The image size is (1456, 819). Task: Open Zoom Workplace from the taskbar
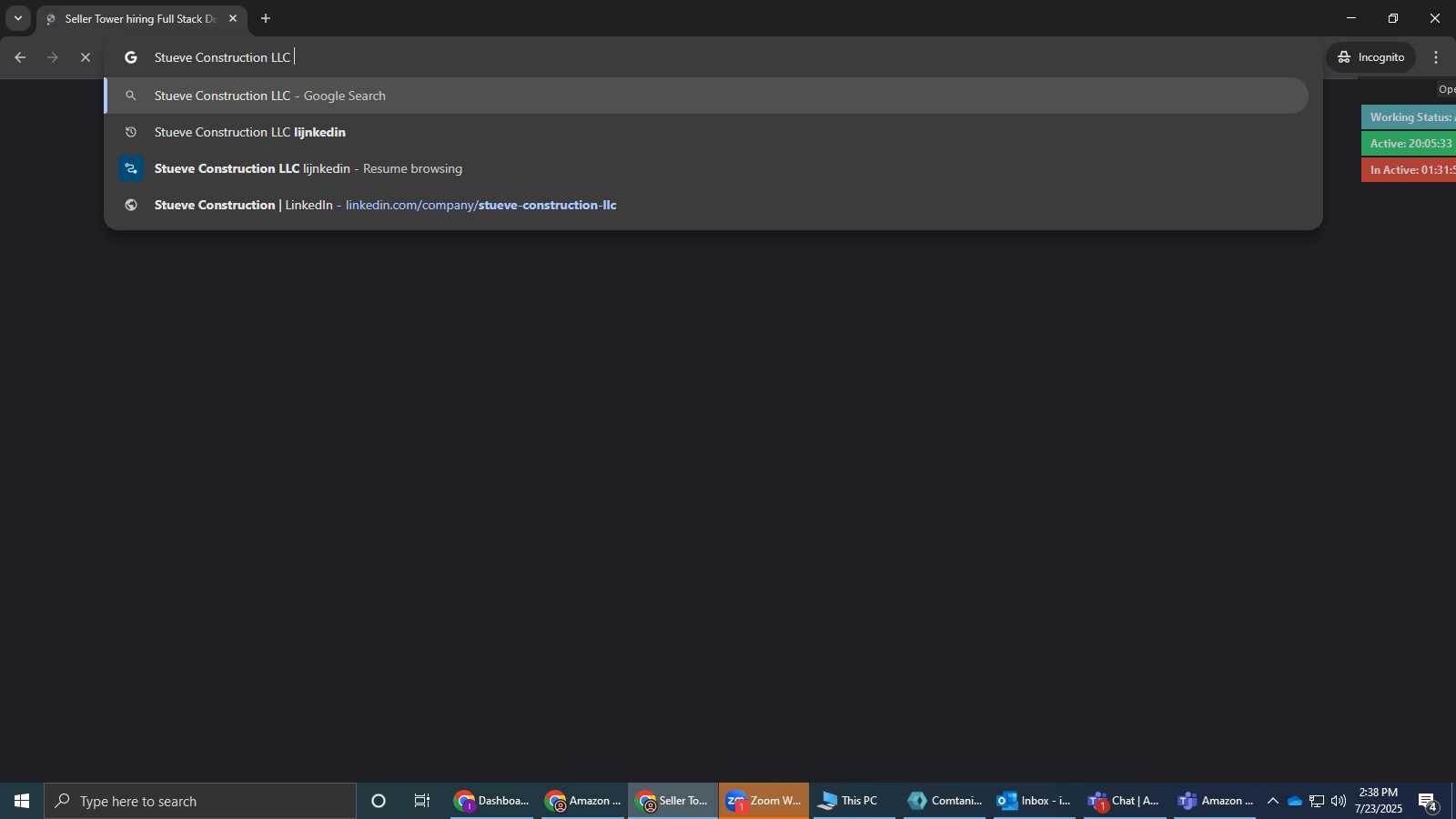point(763,801)
